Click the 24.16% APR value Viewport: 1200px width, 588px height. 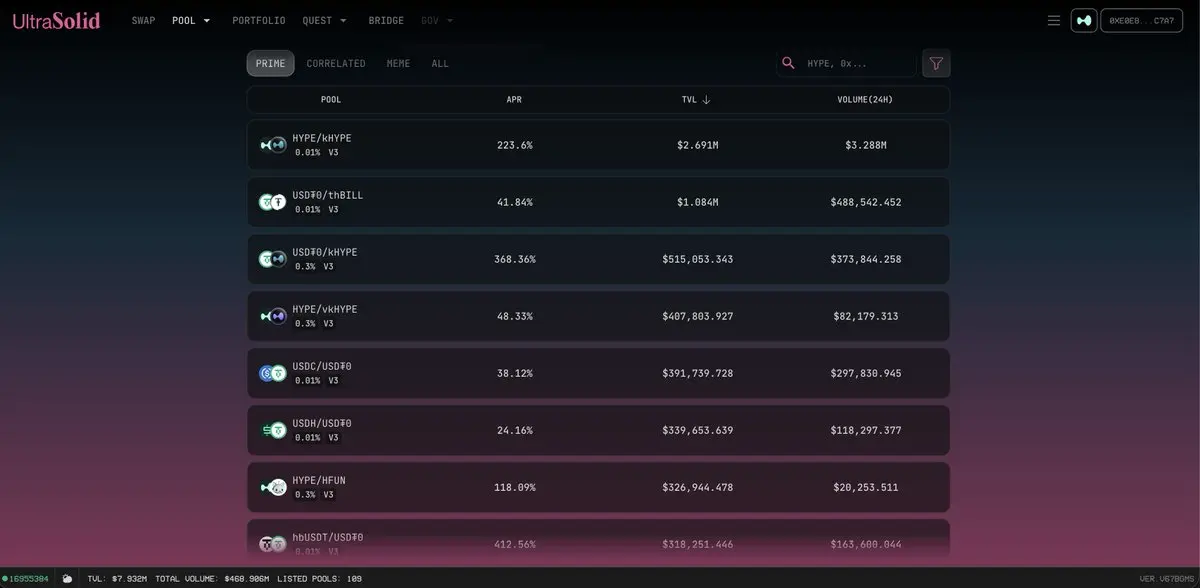[x=515, y=430]
